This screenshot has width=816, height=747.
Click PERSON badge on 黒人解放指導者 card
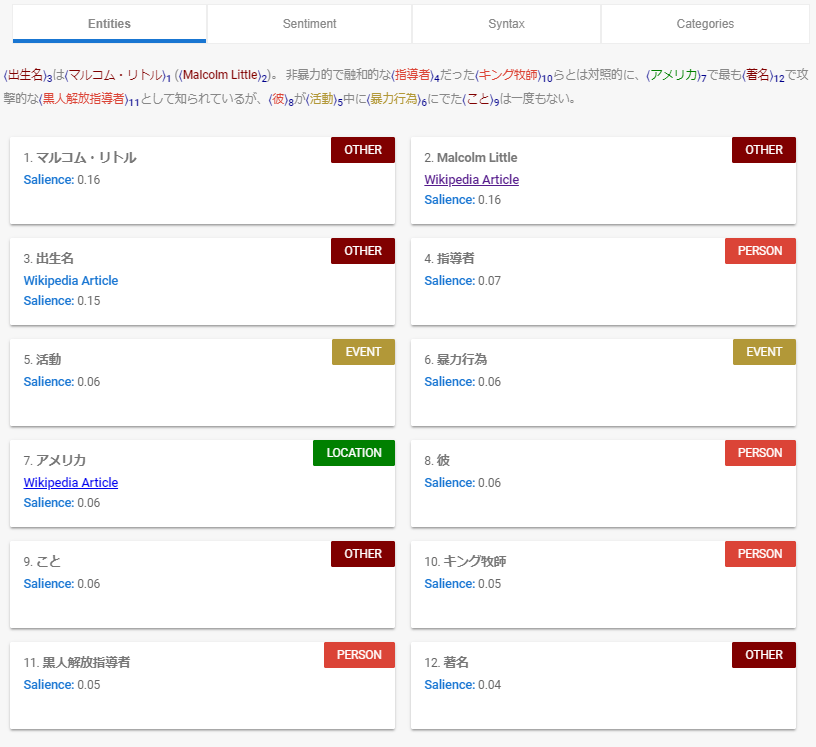point(359,655)
